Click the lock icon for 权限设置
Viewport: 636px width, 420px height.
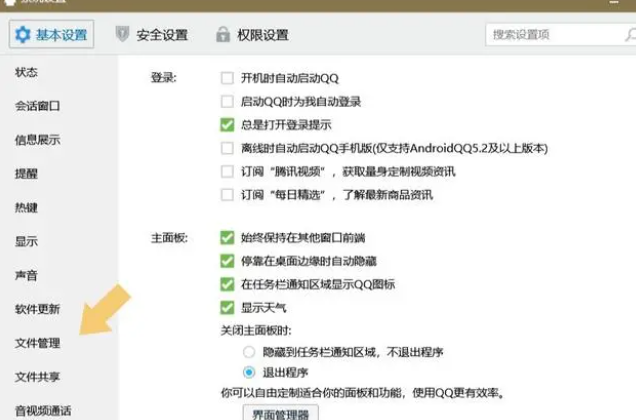[222, 35]
